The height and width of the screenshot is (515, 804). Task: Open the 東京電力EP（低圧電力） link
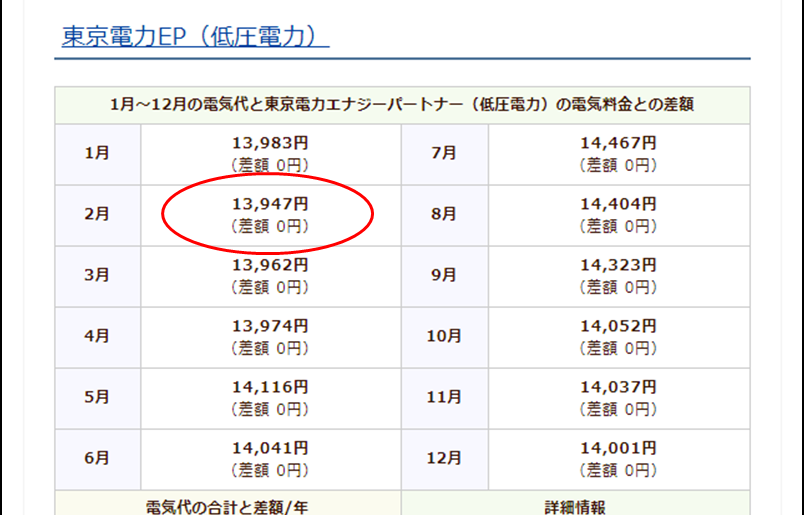point(195,37)
